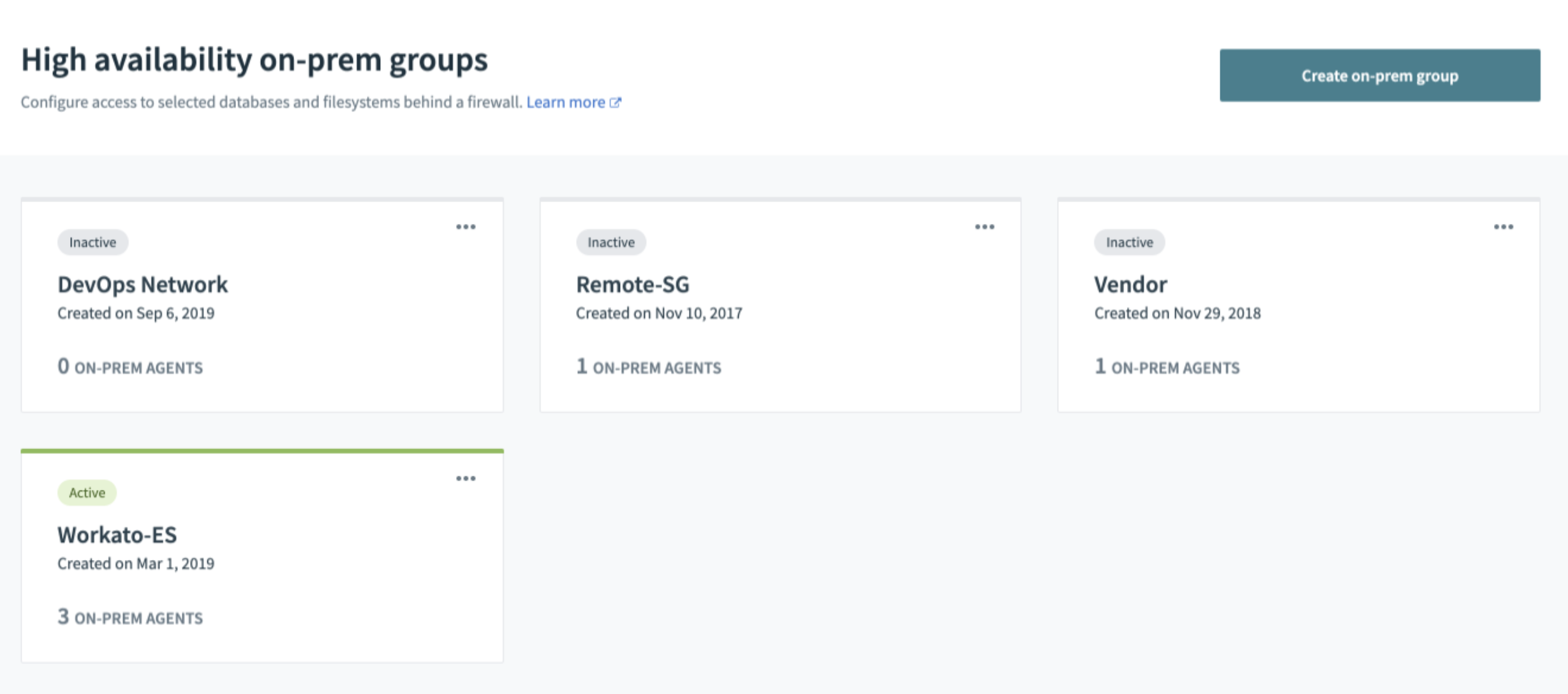
Task: Click the 0 on-prem agents count
Action: point(130,367)
